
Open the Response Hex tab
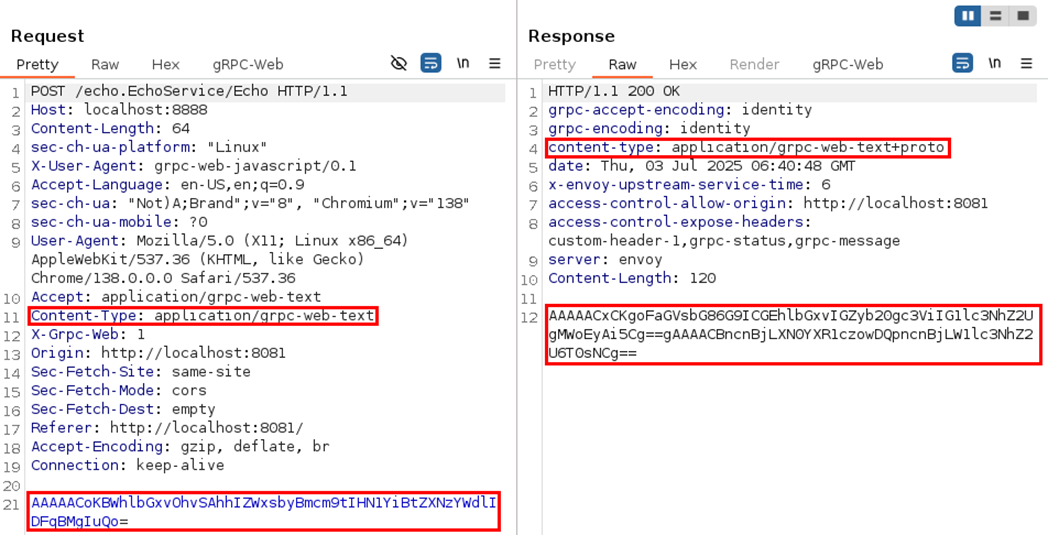tap(683, 64)
